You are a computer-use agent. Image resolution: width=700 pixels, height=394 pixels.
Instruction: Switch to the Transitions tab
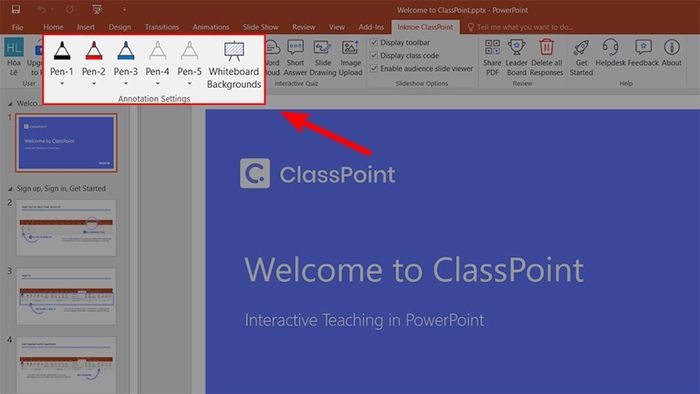[162, 27]
